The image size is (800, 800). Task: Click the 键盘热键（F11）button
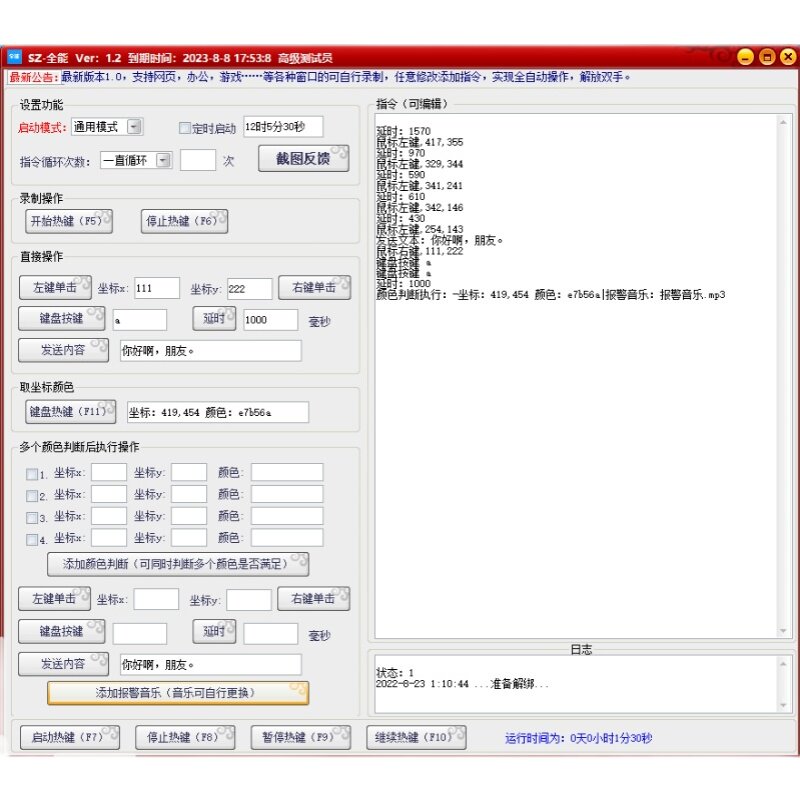(x=70, y=412)
